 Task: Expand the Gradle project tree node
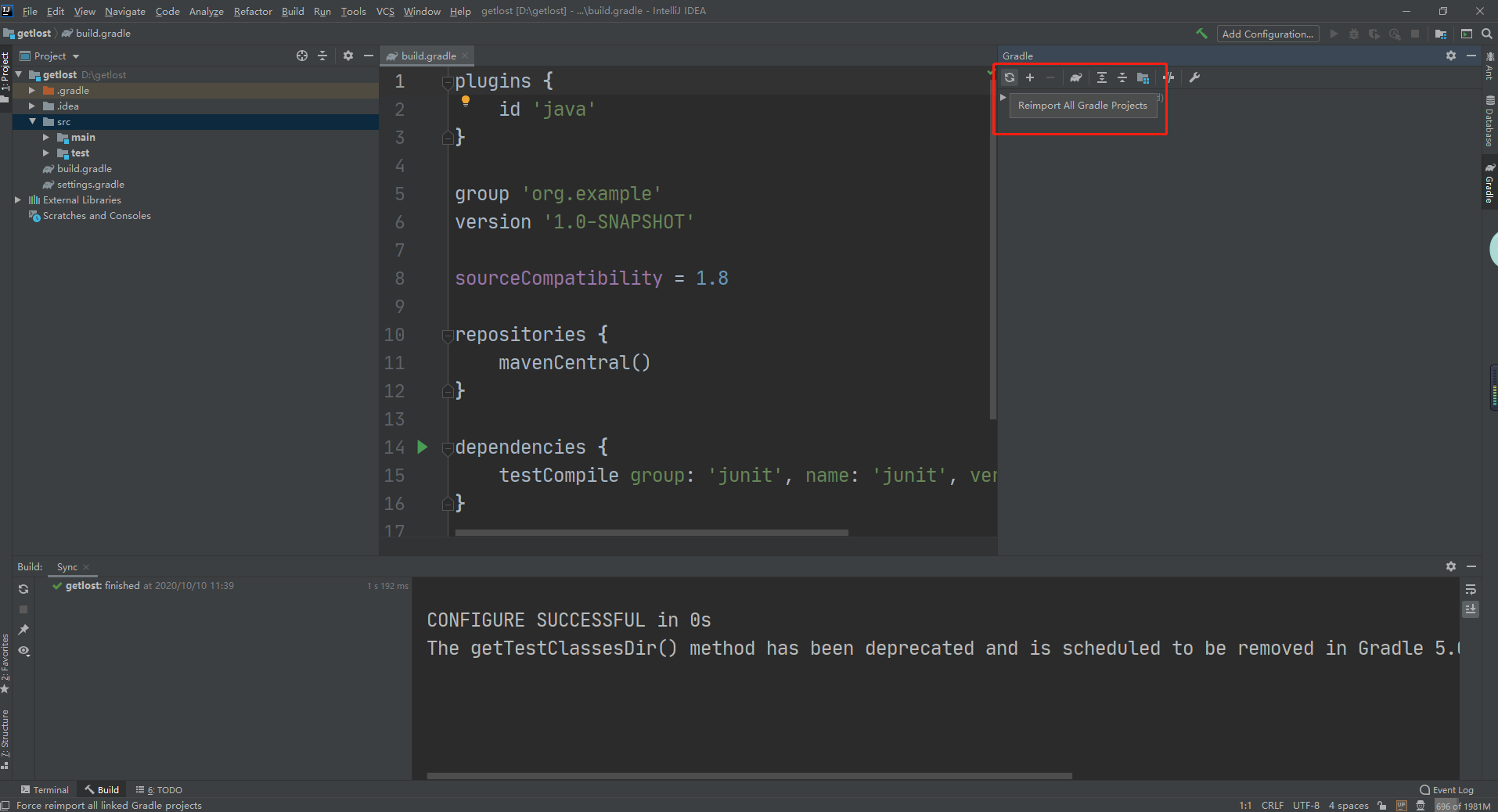(x=1003, y=97)
